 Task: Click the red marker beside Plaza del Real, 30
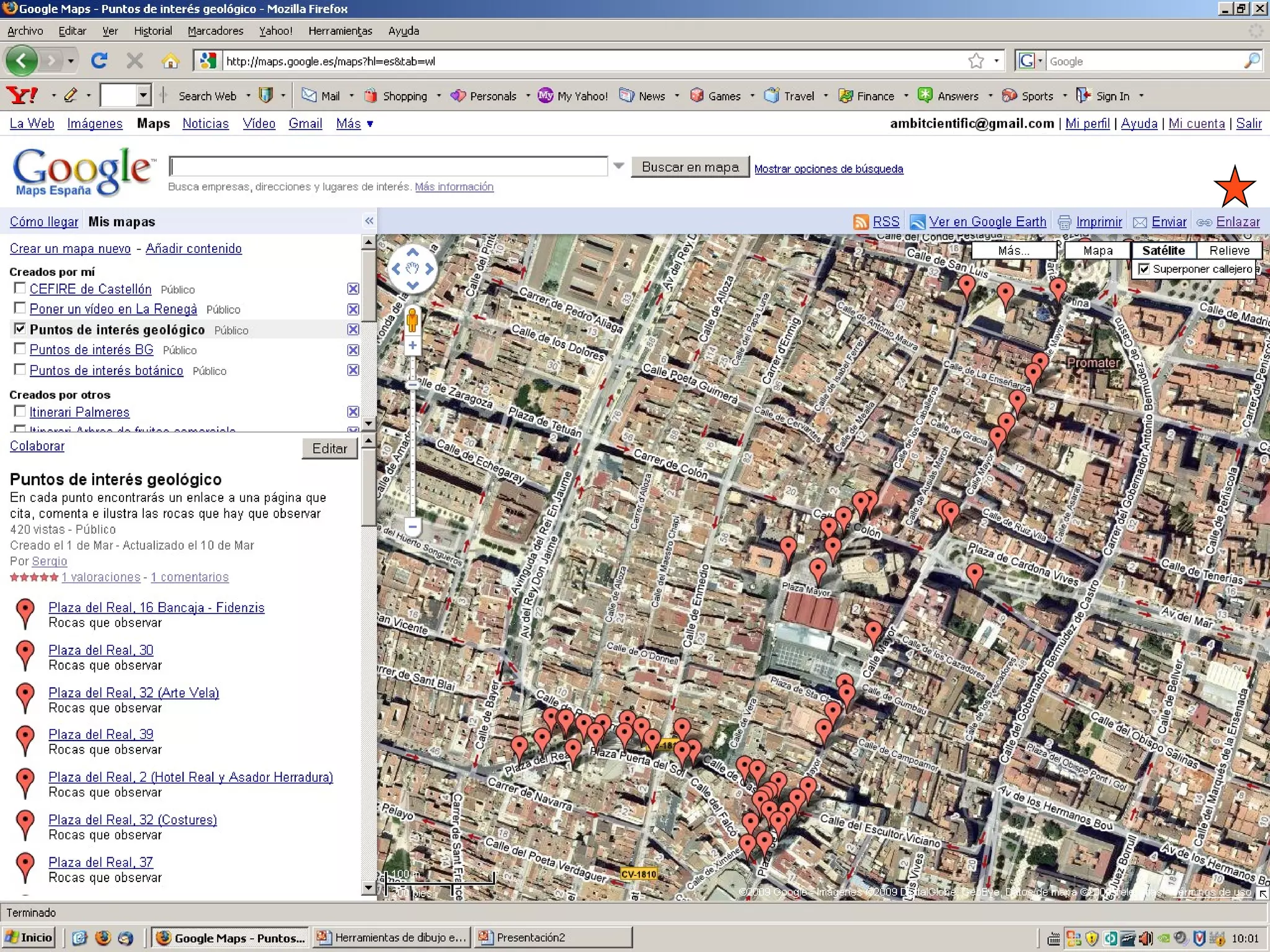(x=25, y=656)
